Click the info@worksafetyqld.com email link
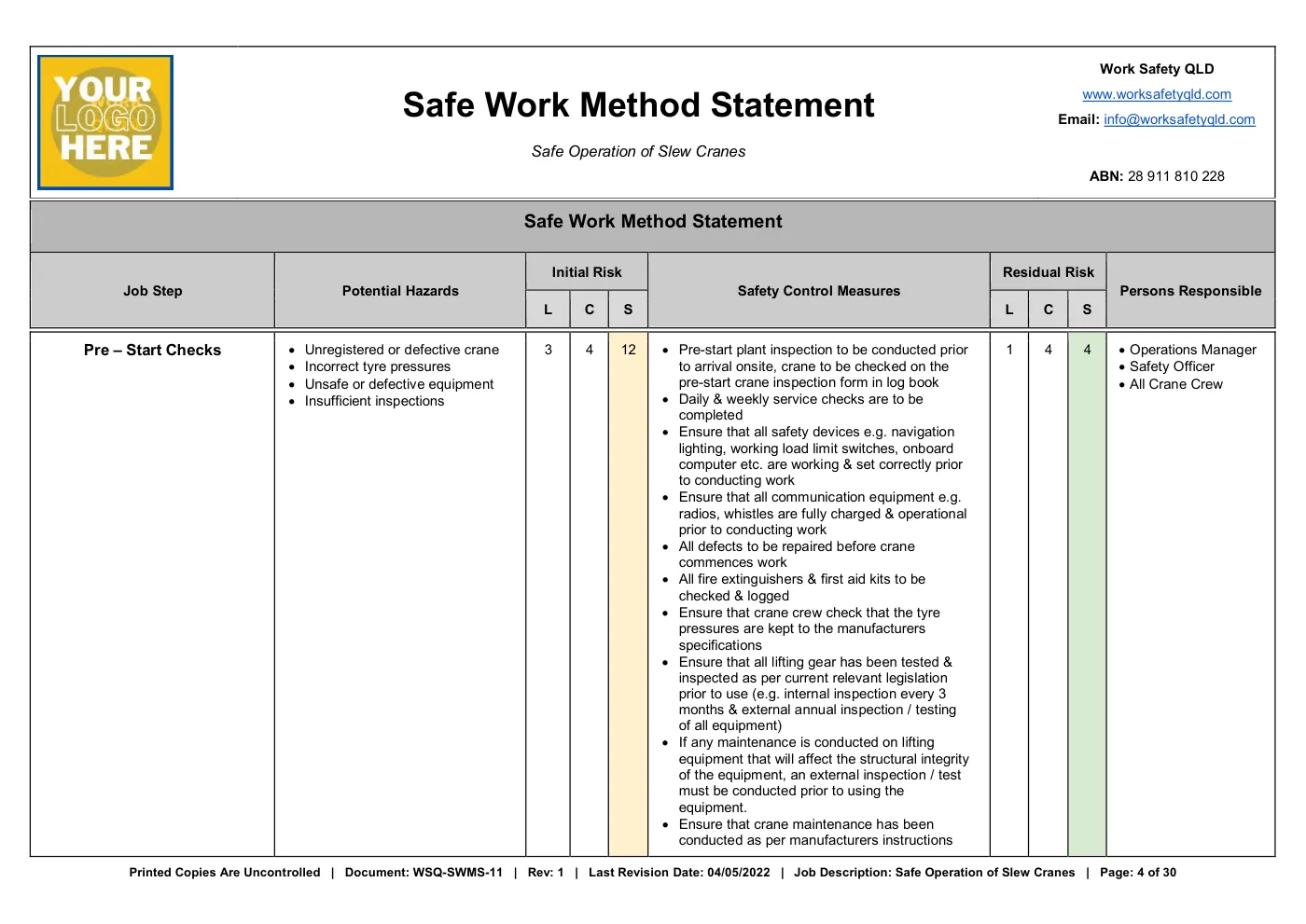 [x=1179, y=119]
